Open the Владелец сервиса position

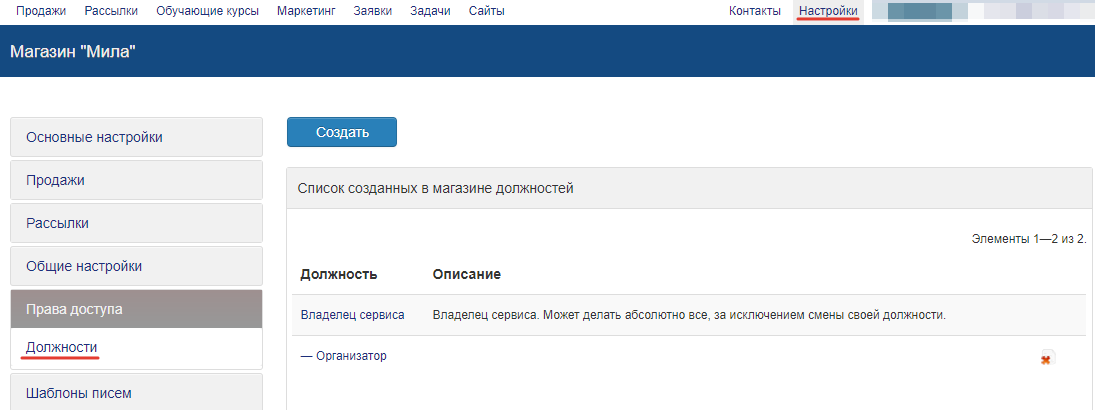point(352,315)
